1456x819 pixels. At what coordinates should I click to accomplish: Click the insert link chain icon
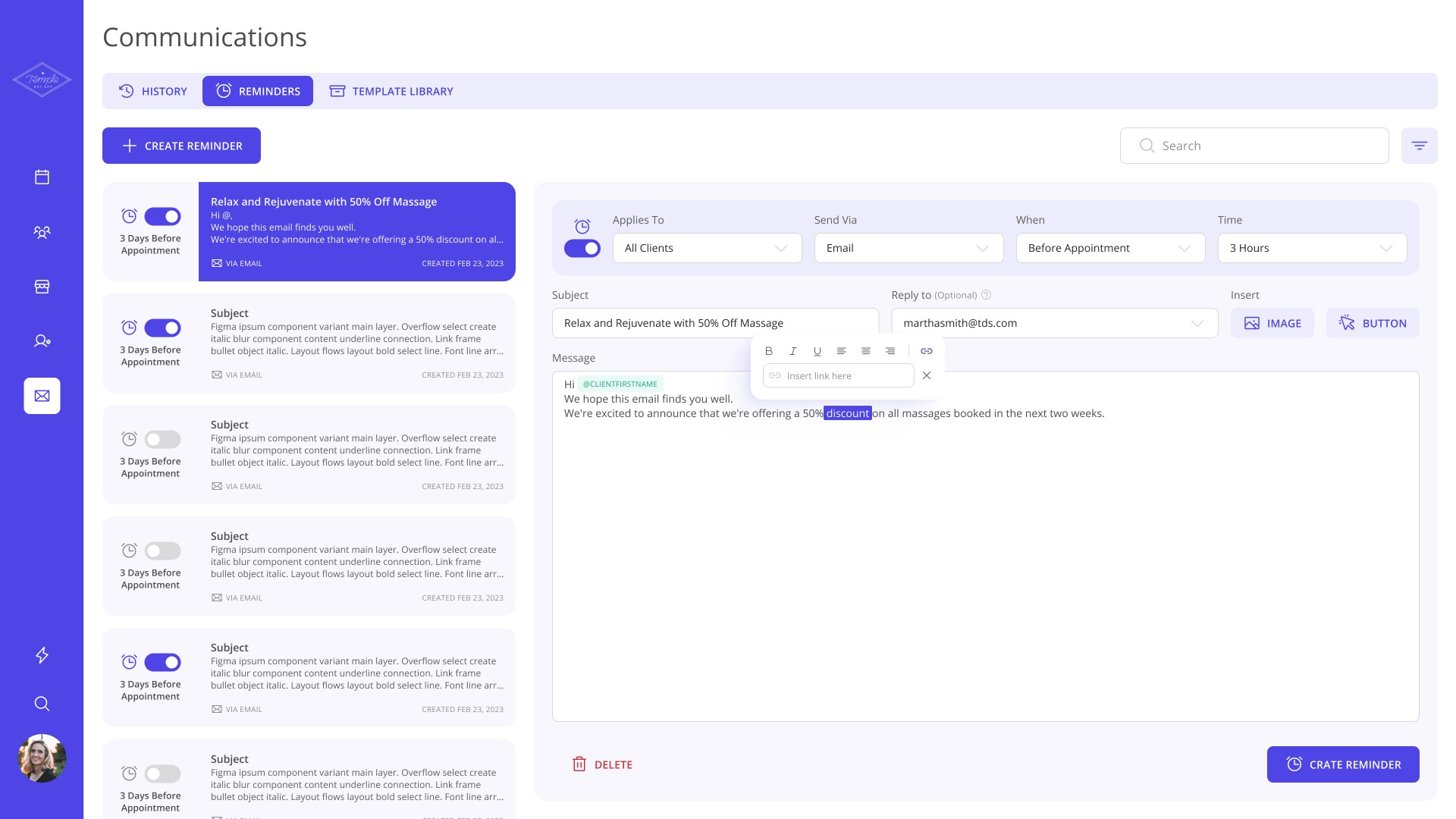click(926, 351)
